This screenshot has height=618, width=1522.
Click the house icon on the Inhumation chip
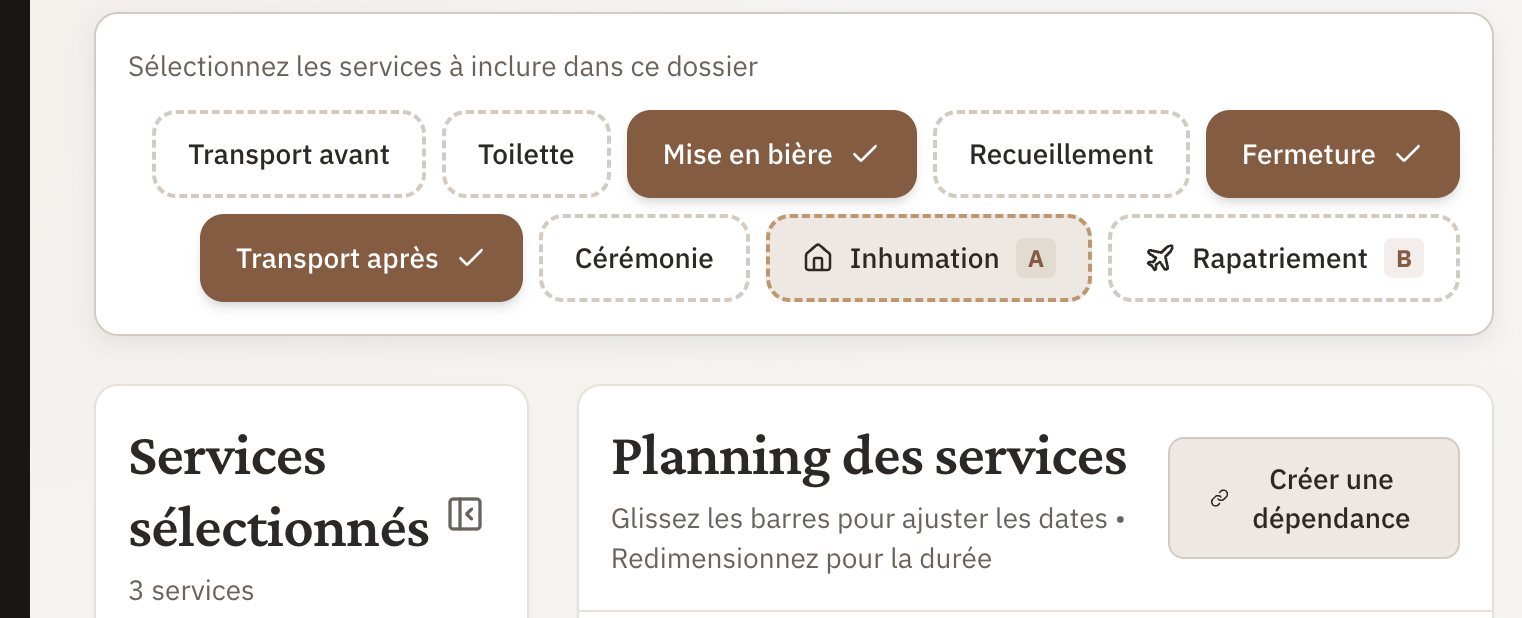pyautogui.click(x=818, y=259)
